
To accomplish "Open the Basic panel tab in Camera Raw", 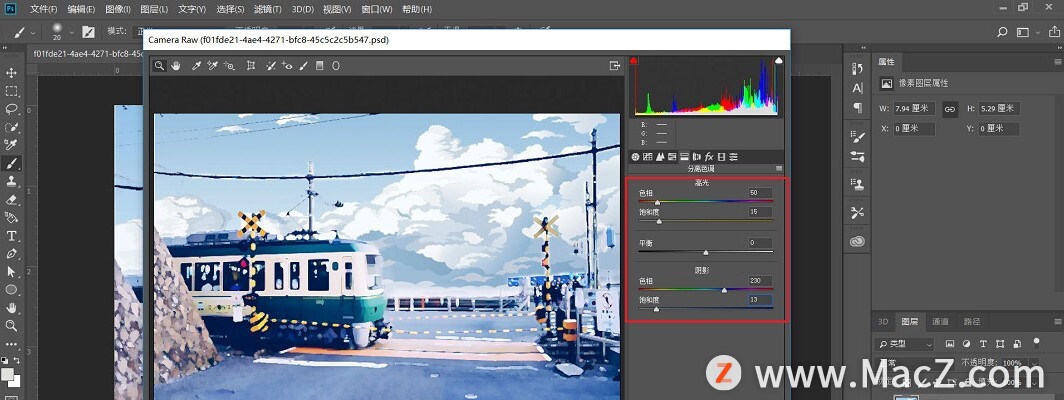I will coord(636,157).
